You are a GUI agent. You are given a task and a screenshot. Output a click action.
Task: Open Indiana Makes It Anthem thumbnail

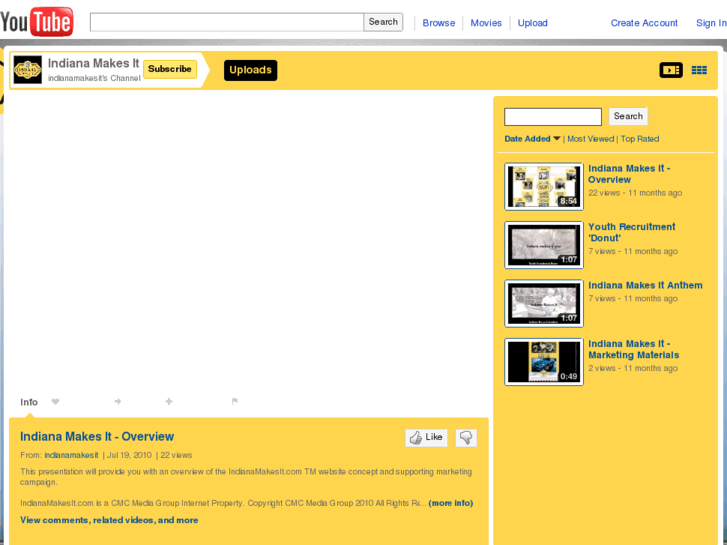coord(544,303)
